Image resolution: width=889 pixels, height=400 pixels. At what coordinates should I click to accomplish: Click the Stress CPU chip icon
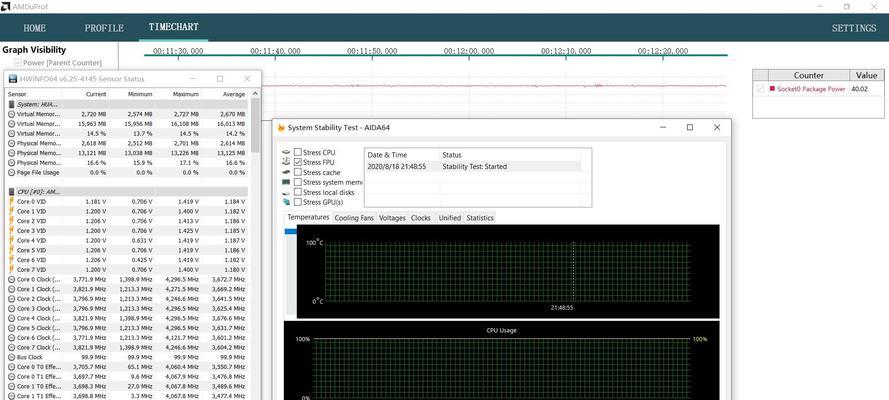pyautogui.click(x=286, y=152)
